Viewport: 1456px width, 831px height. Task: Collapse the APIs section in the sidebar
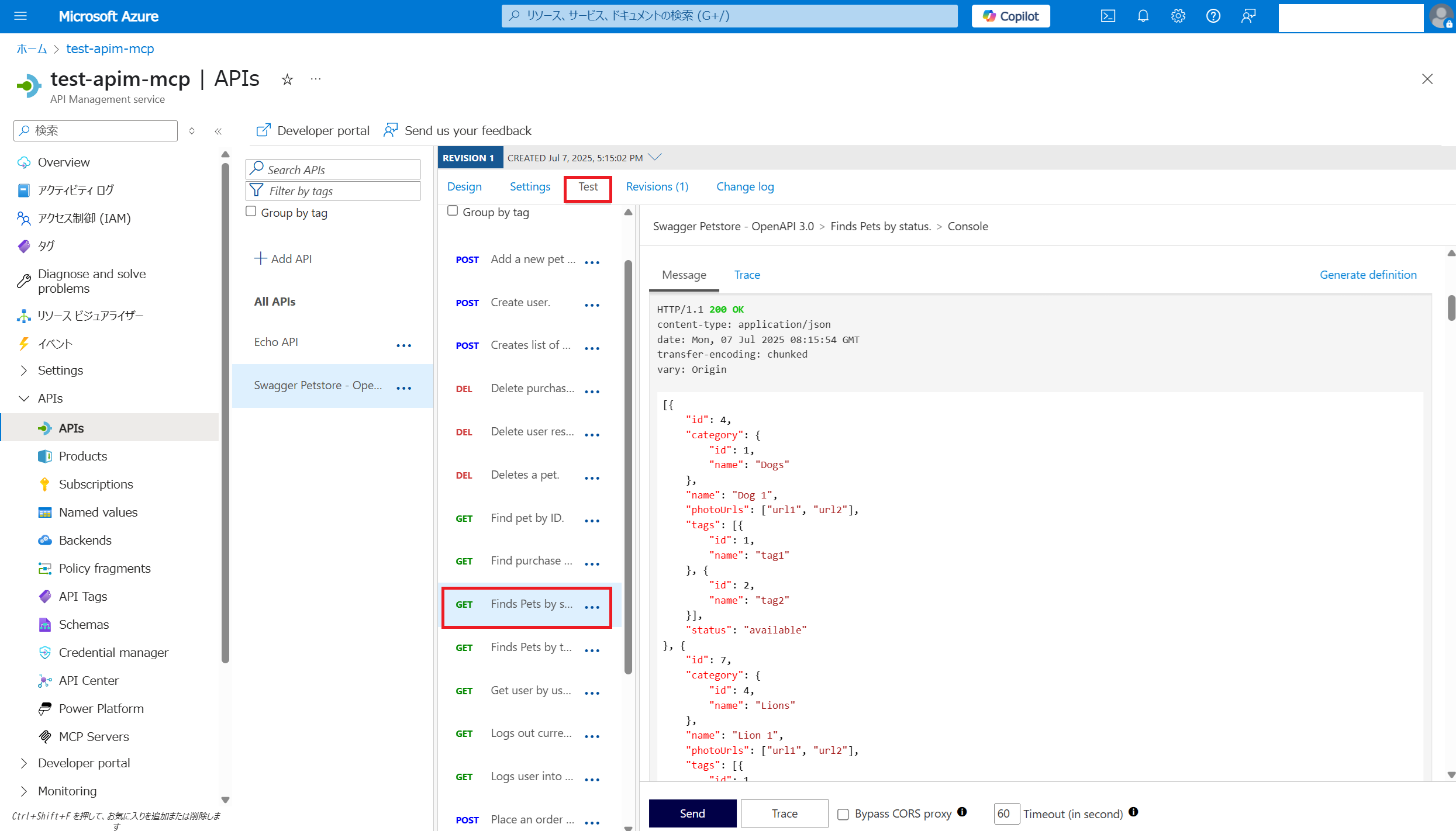point(24,399)
